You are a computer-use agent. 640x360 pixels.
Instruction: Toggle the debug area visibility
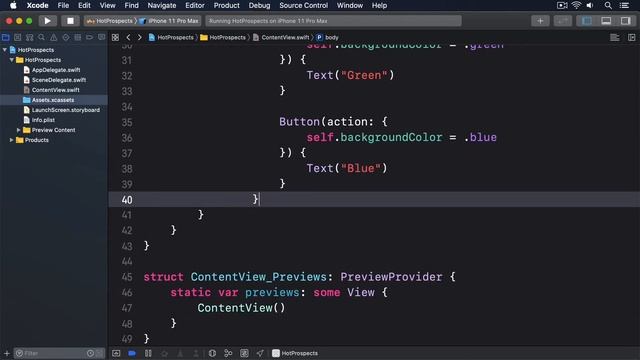[x=606, y=21]
